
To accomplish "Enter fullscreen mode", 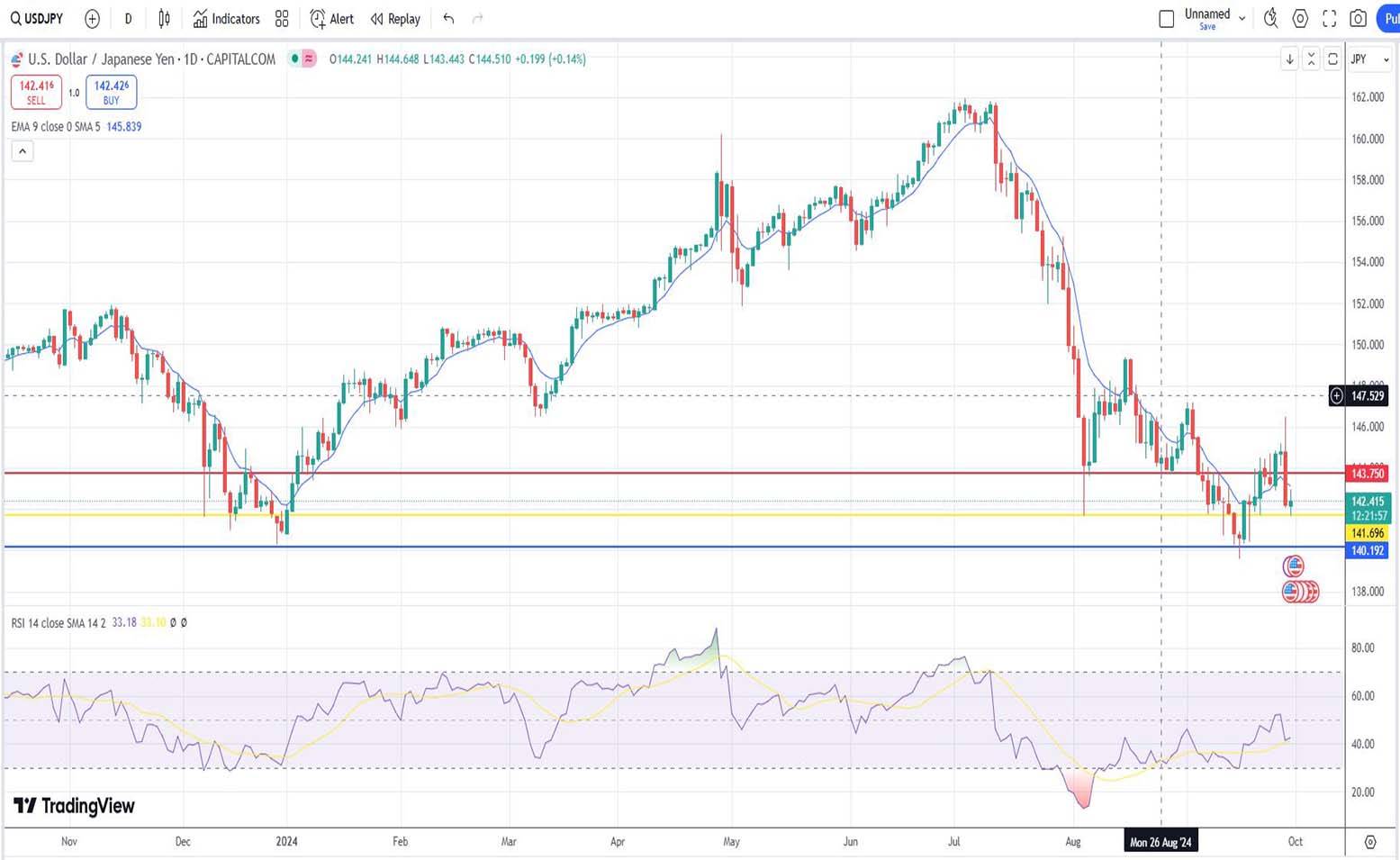I will tap(1329, 18).
